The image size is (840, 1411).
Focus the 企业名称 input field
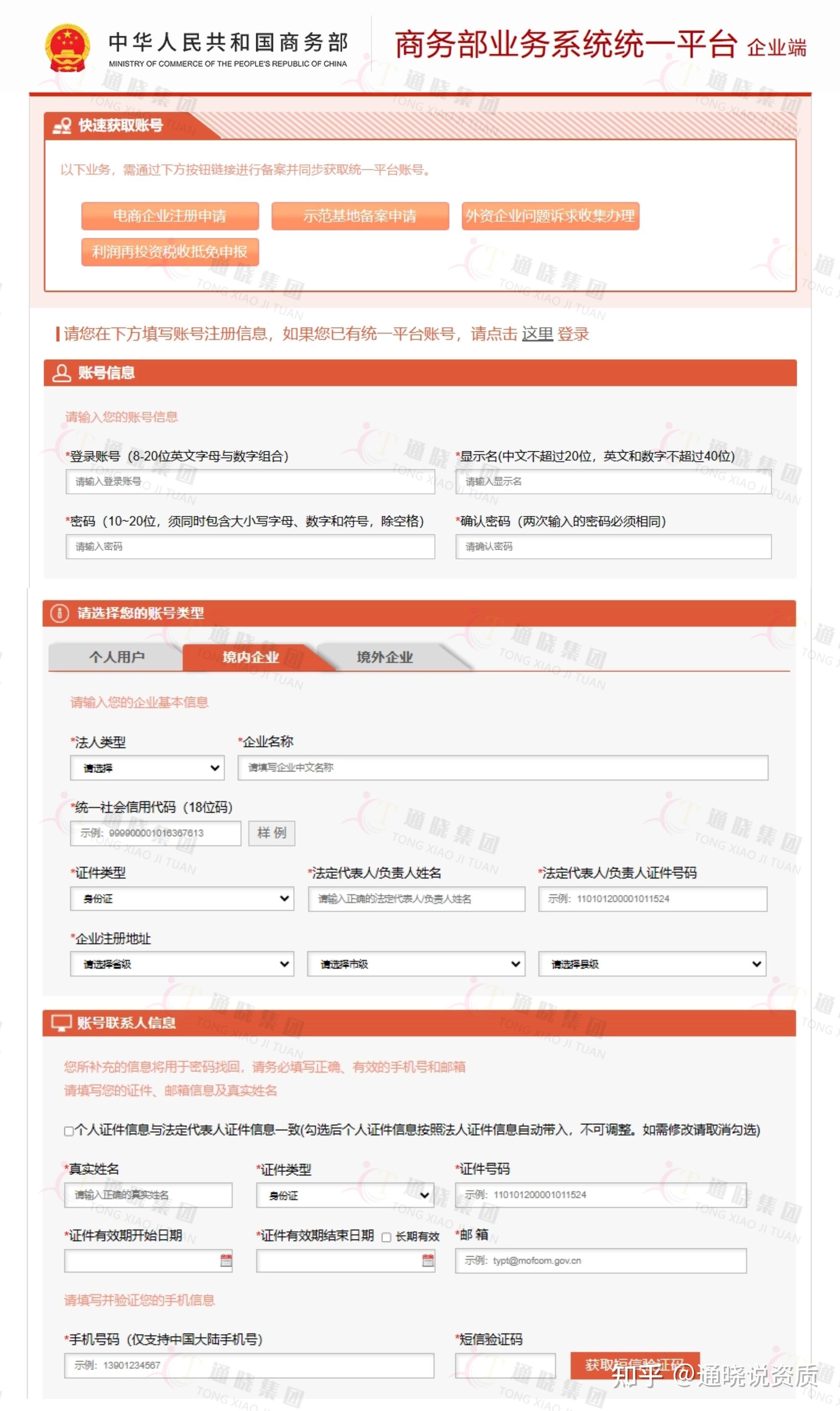pos(503,767)
